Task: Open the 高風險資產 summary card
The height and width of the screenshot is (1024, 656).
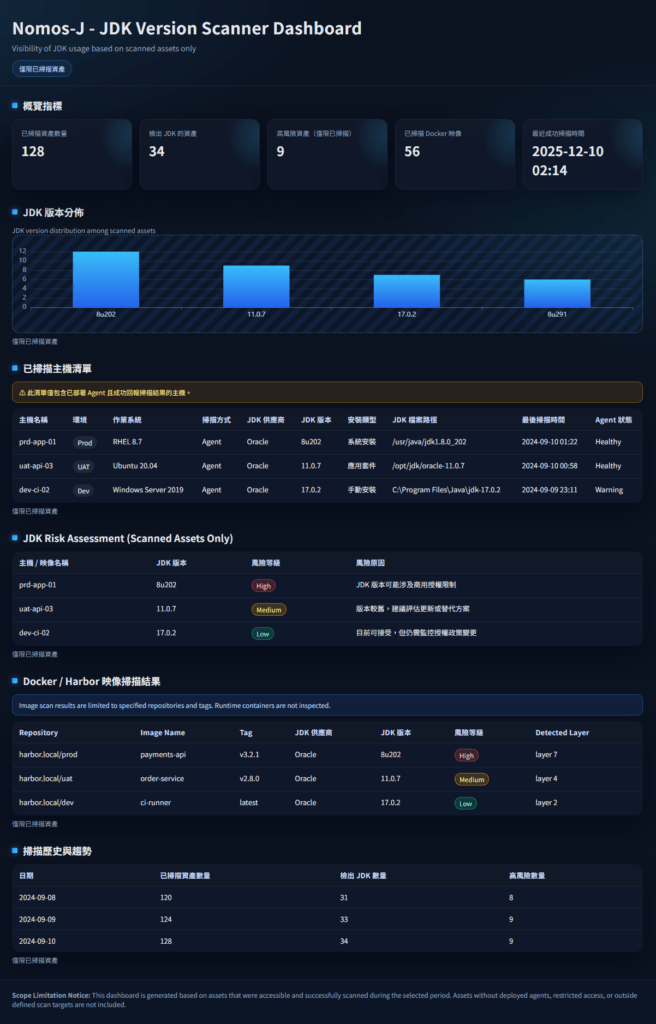Action: point(327,153)
